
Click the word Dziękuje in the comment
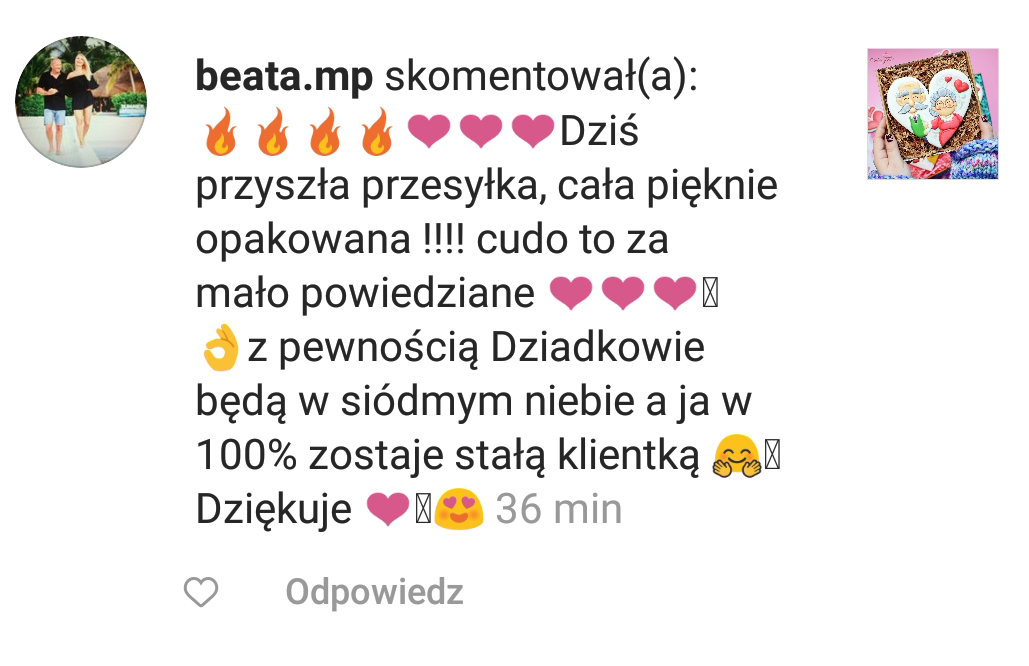274,510
